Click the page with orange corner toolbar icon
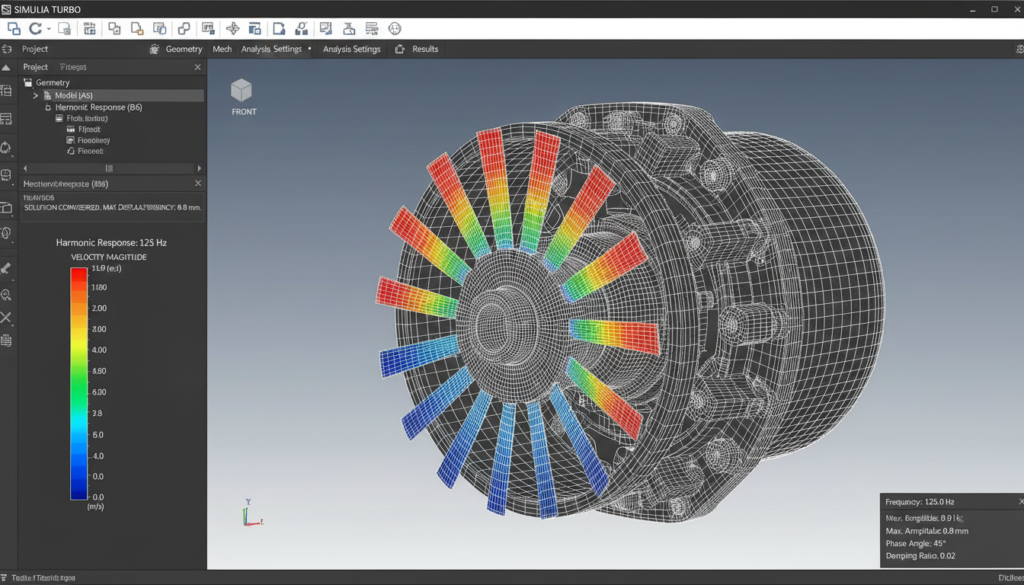This screenshot has width=1024, height=585. point(137,29)
